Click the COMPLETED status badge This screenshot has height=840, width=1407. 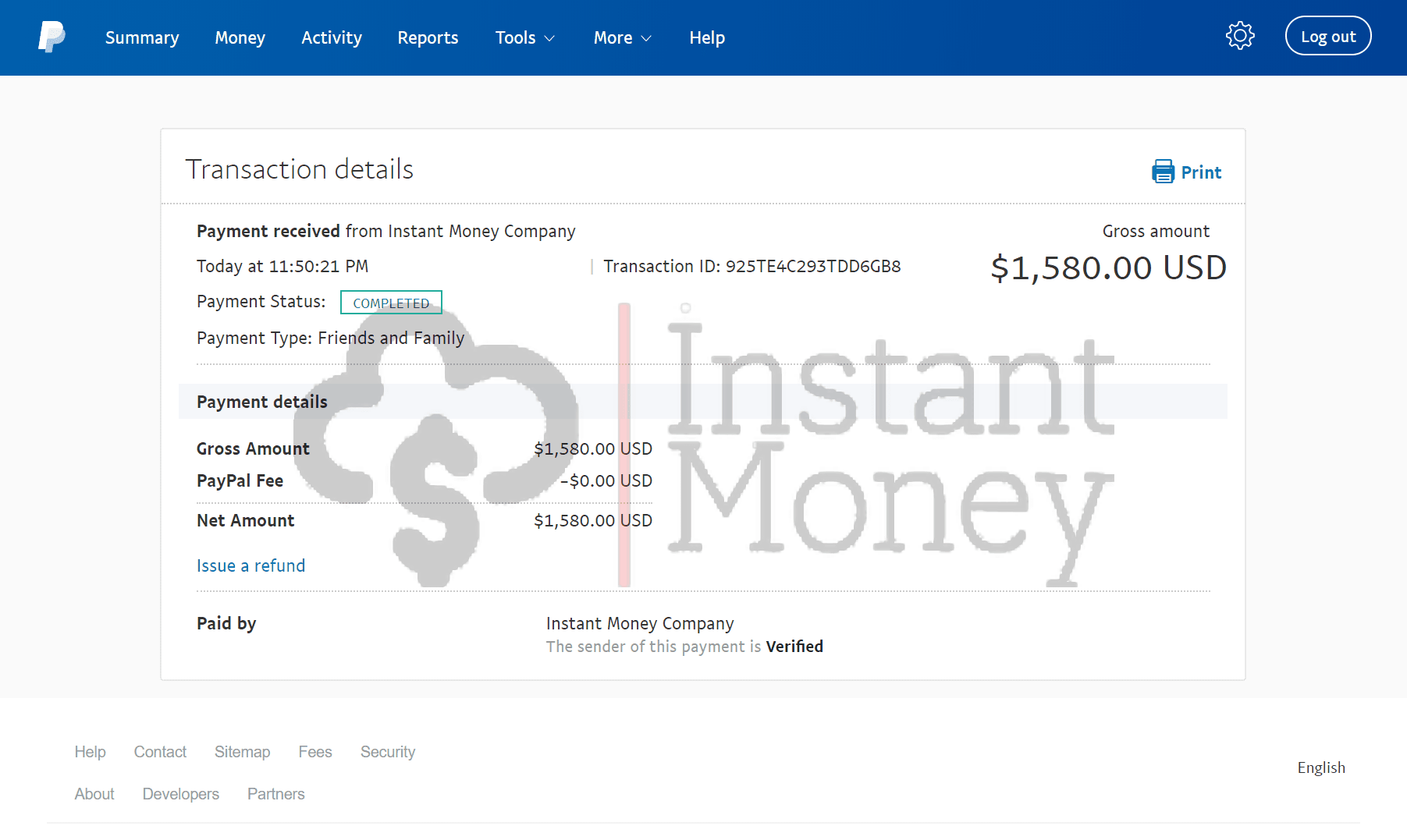pyautogui.click(x=391, y=303)
